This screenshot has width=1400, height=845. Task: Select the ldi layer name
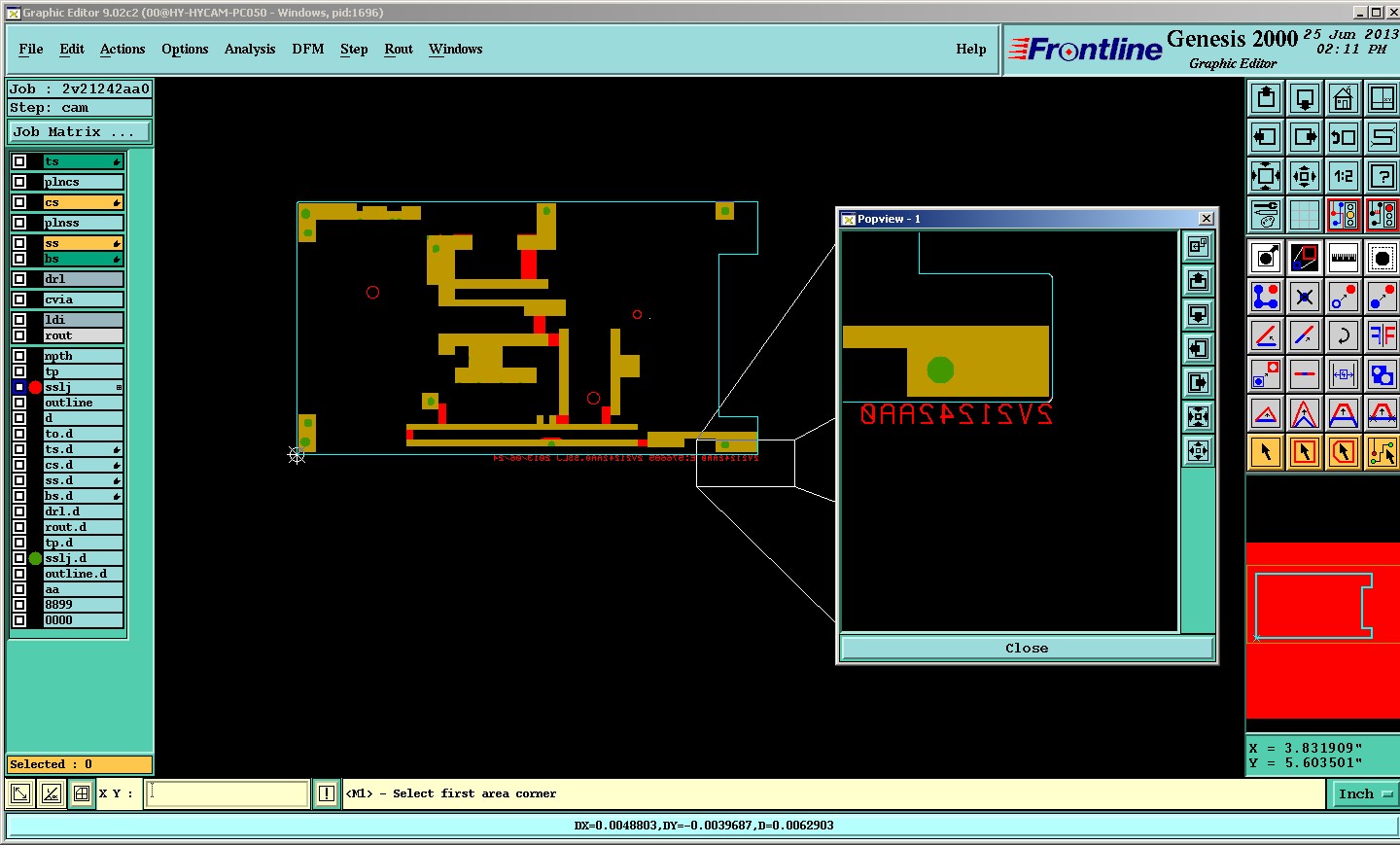point(83,320)
